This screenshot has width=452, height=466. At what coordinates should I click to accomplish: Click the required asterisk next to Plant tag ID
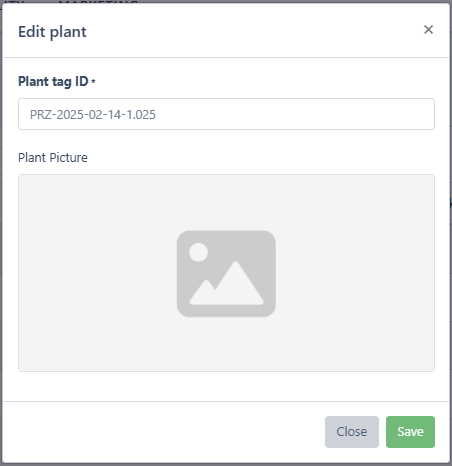[93, 81]
